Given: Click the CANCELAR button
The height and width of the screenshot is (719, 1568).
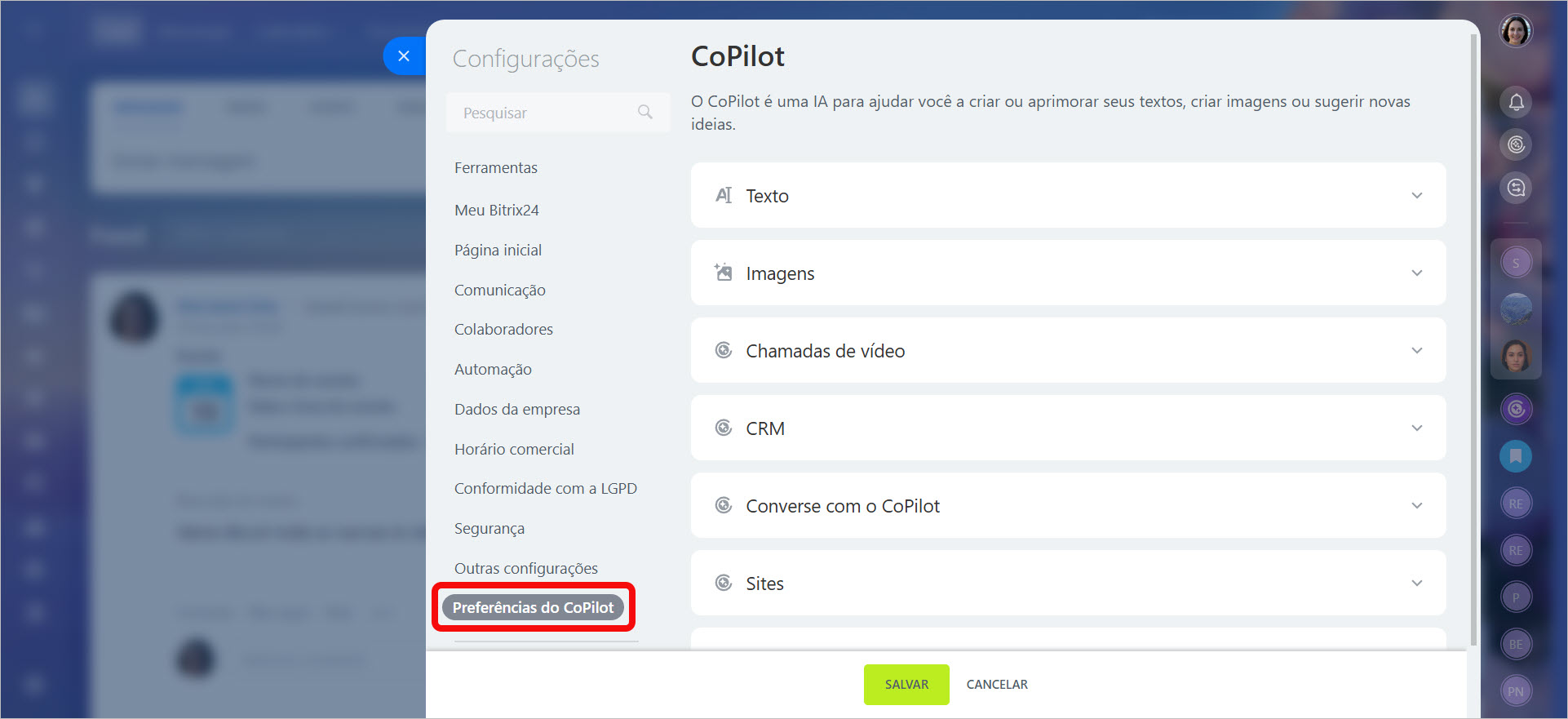Looking at the screenshot, I should click(997, 685).
